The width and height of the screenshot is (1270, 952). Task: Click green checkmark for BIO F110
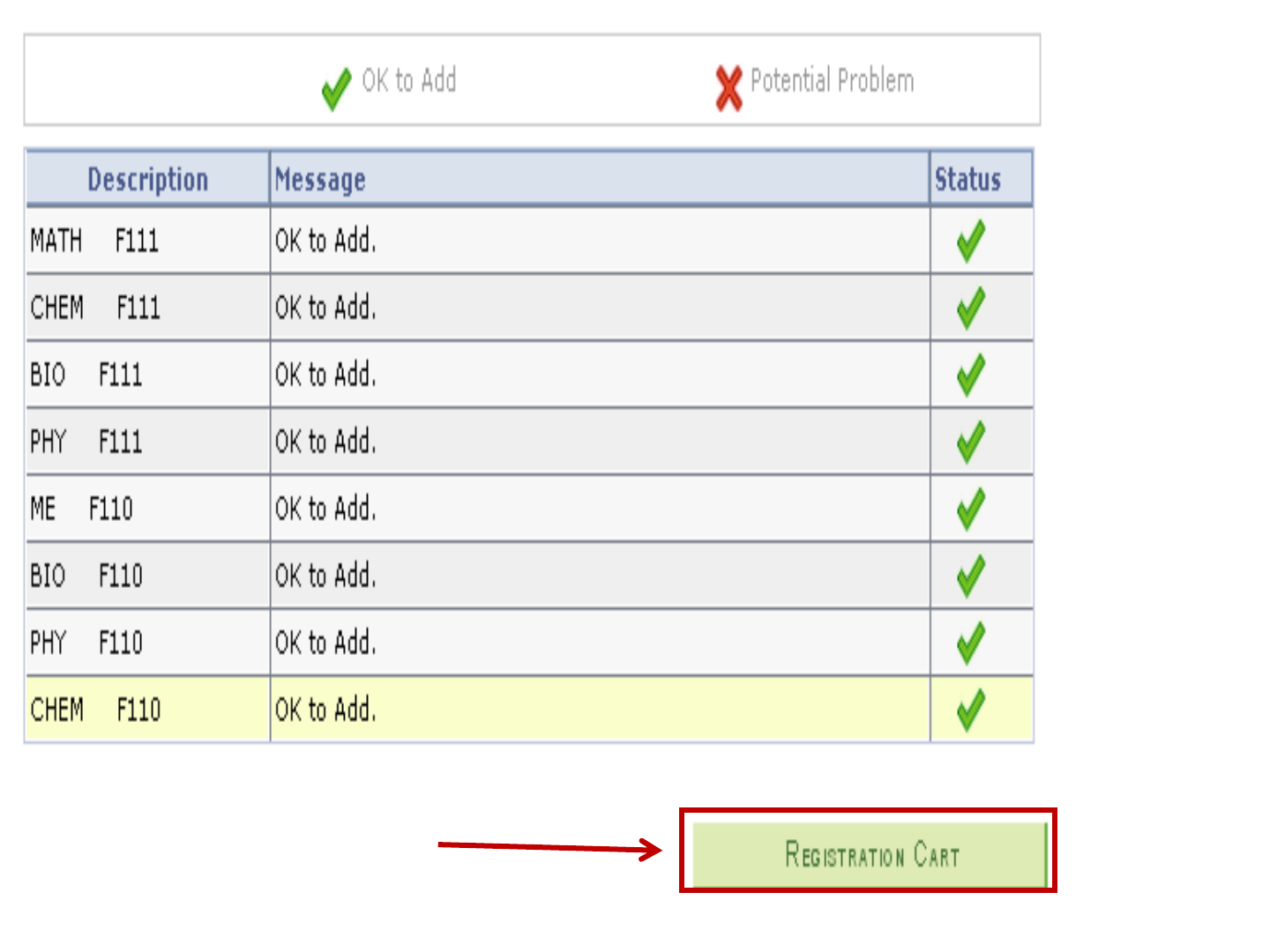pos(971,576)
